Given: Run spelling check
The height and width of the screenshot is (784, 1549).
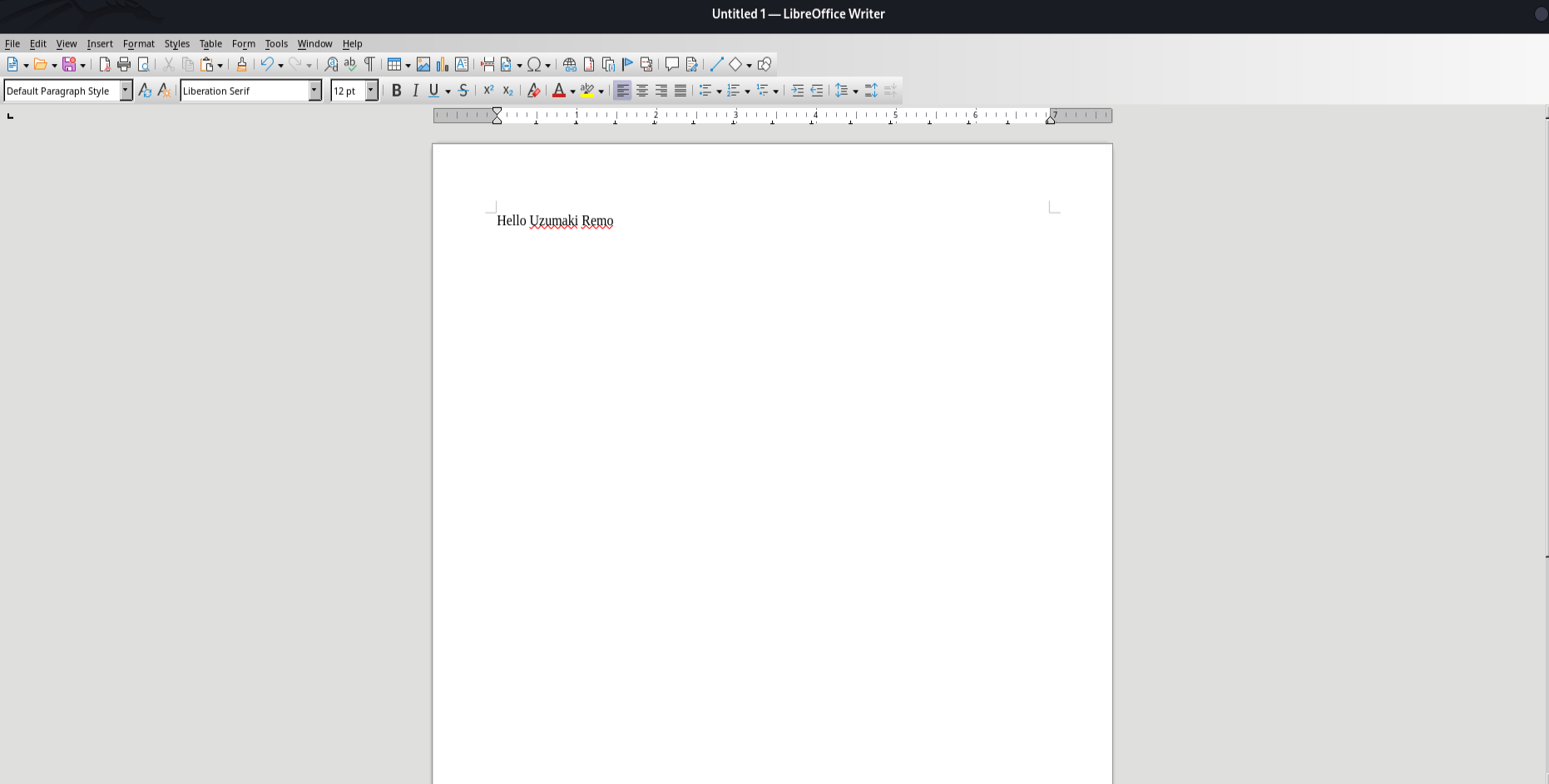Looking at the screenshot, I should [350, 64].
